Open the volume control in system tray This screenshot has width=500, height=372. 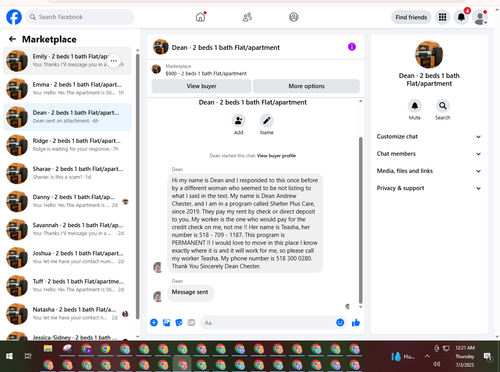(437, 364)
